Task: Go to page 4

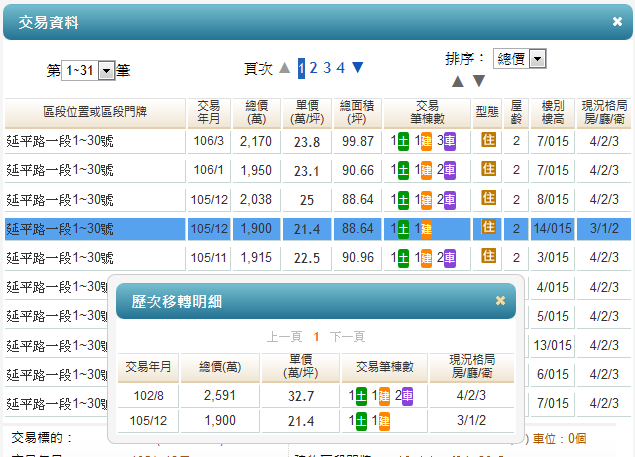Action: [341, 68]
